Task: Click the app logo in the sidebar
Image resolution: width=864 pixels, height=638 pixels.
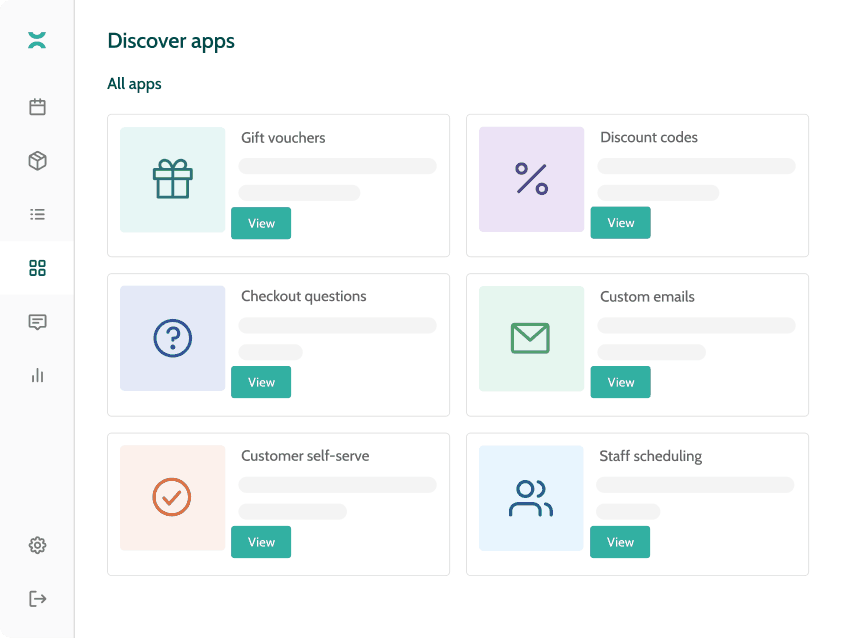Action: pyautogui.click(x=37, y=40)
